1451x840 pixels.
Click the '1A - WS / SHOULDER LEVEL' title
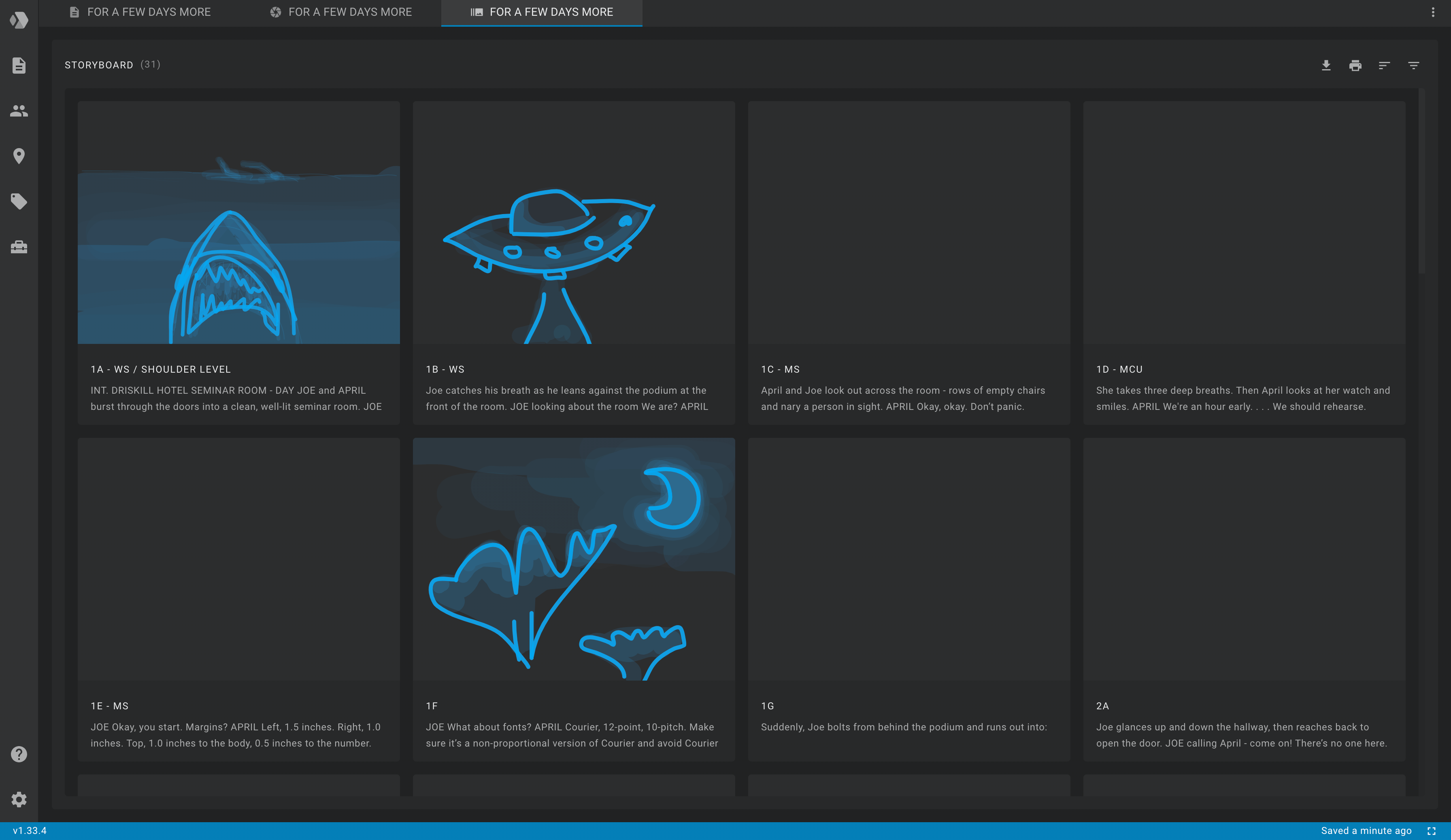click(x=161, y=369)
